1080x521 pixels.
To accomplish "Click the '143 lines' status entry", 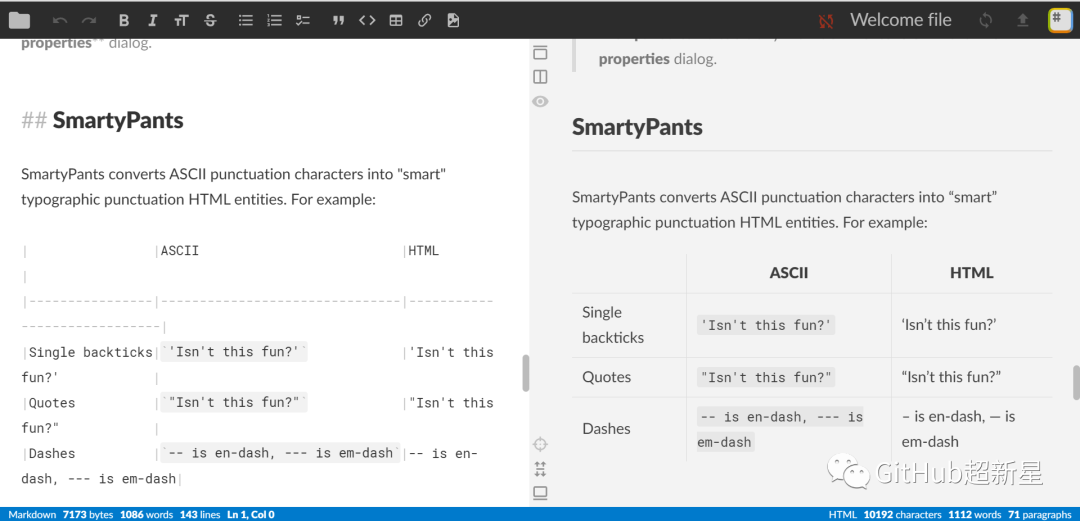I will coord(200,514).
